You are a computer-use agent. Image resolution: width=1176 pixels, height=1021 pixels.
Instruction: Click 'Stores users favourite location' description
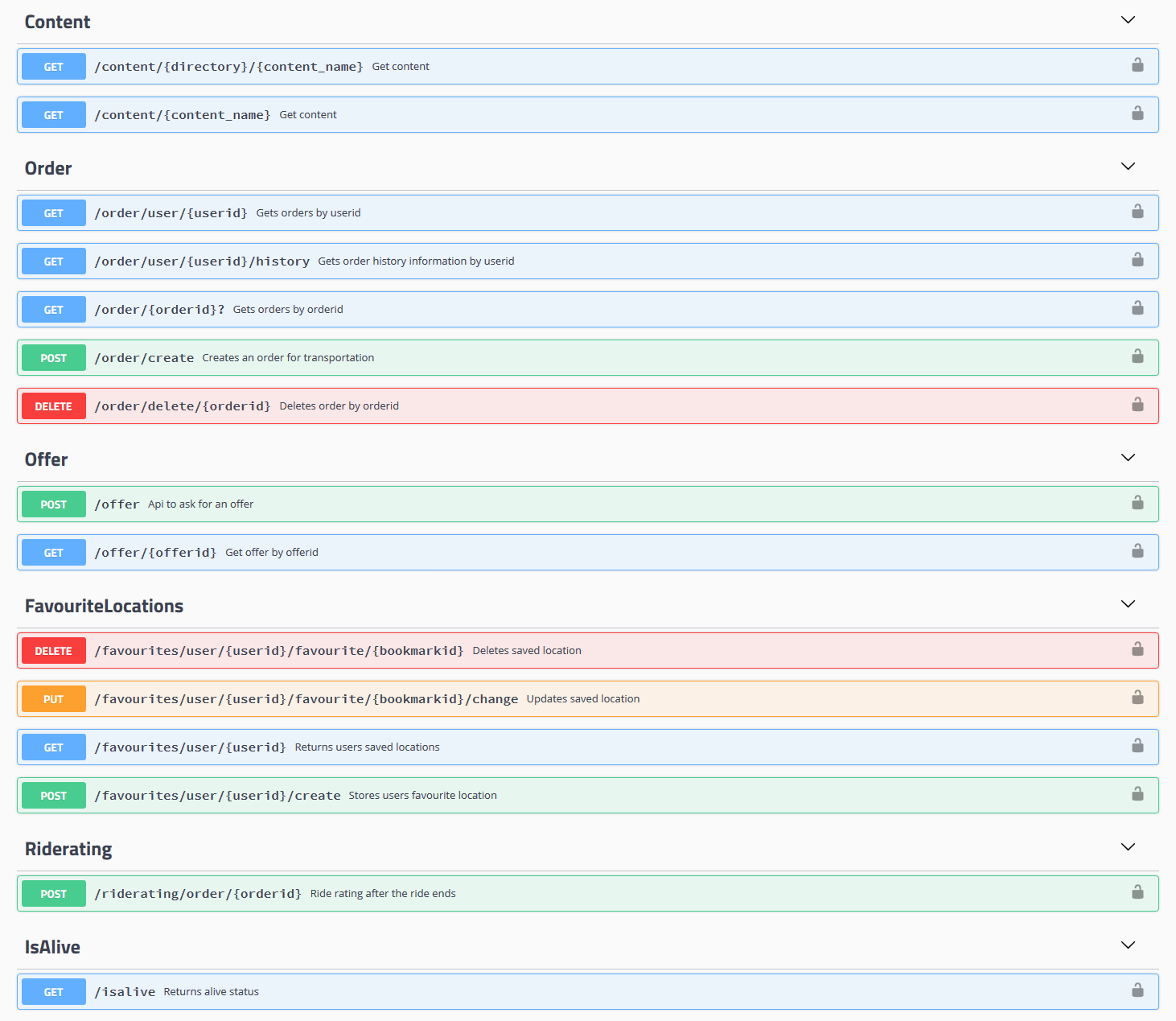pyautogui.click(x=423, y=796)
